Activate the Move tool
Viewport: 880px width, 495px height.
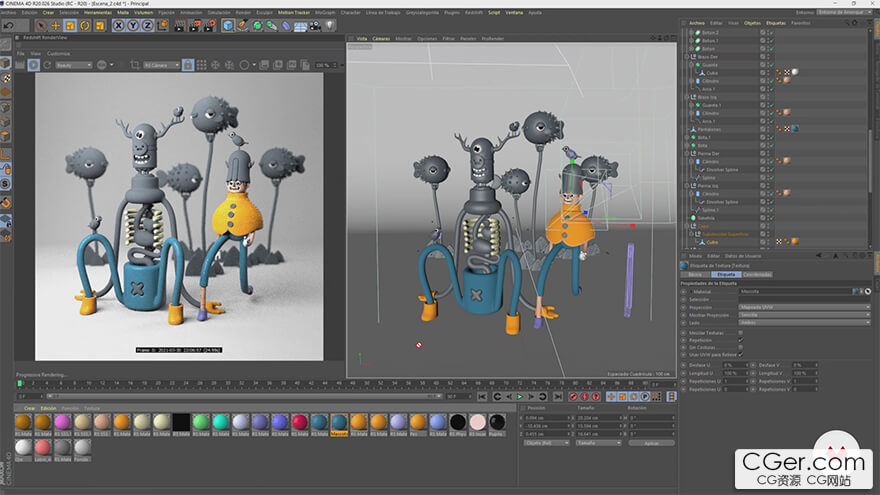point(56,26)
